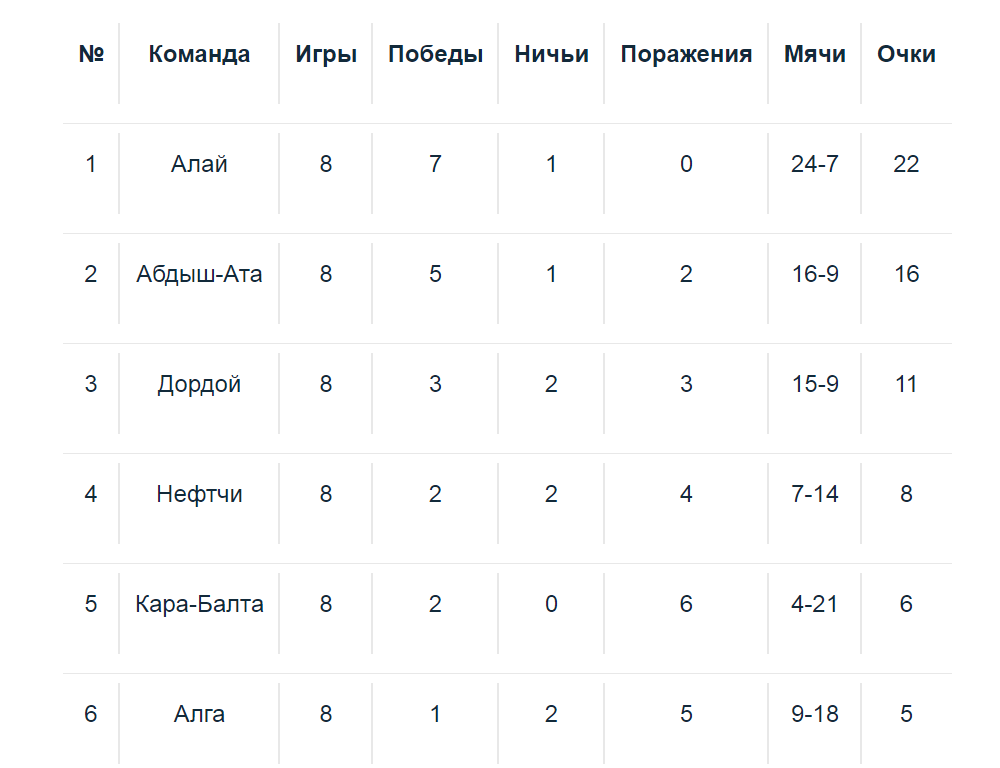Click the Очки column header

pyautogui.click(x=906, y=54)
